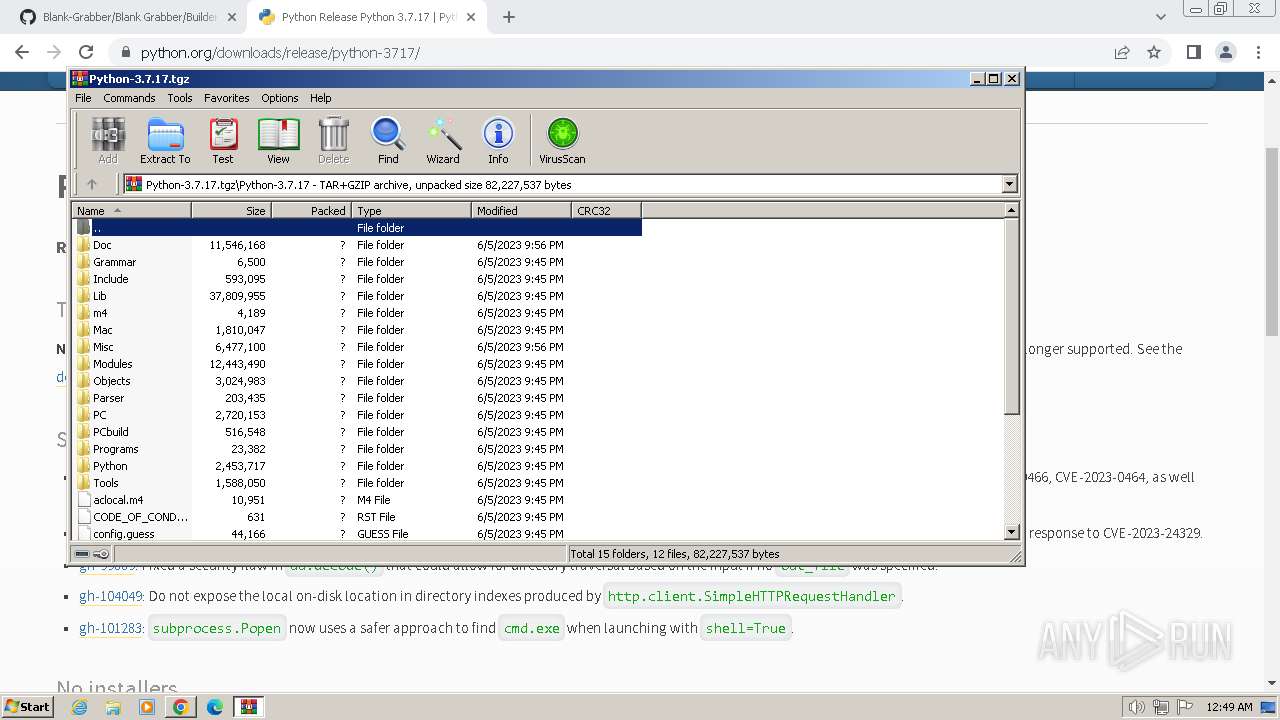Viewport: 1280px width, 720px height.
Task: Select the Mac folder
Action: pos(357,330)
